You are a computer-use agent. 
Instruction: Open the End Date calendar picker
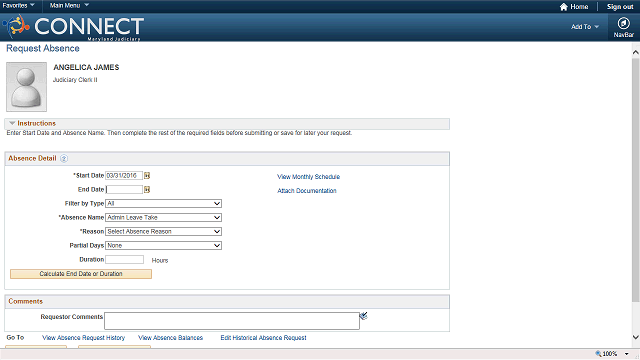point(147,189)
